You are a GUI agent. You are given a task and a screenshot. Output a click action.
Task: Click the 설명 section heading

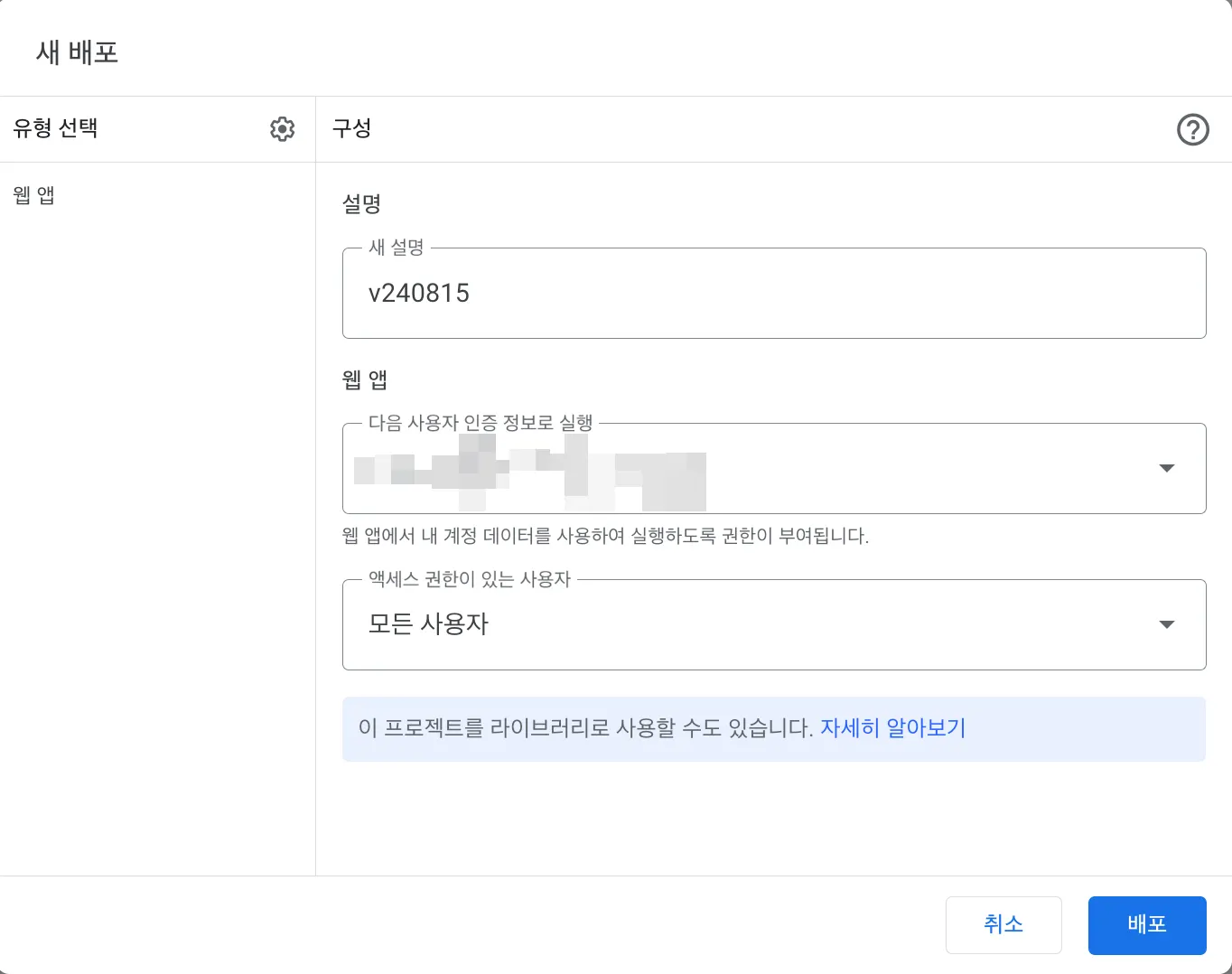click(361, 204)
